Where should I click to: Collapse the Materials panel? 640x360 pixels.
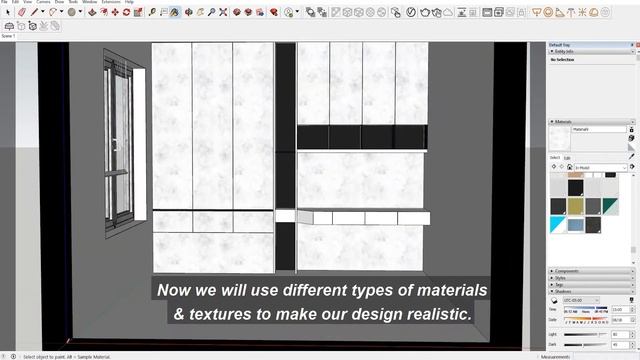coord(591,122)
